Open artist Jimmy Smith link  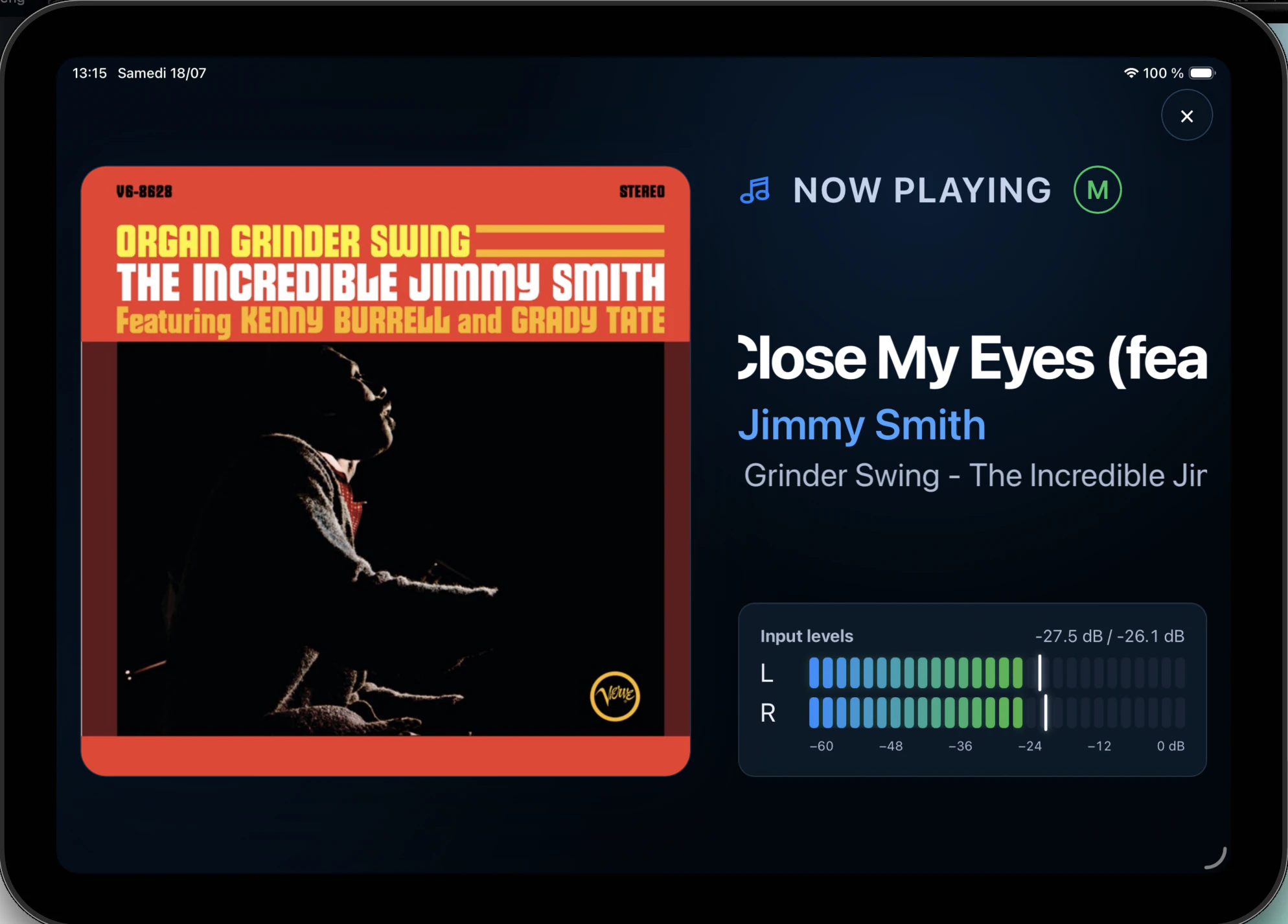tap(862, 425)
